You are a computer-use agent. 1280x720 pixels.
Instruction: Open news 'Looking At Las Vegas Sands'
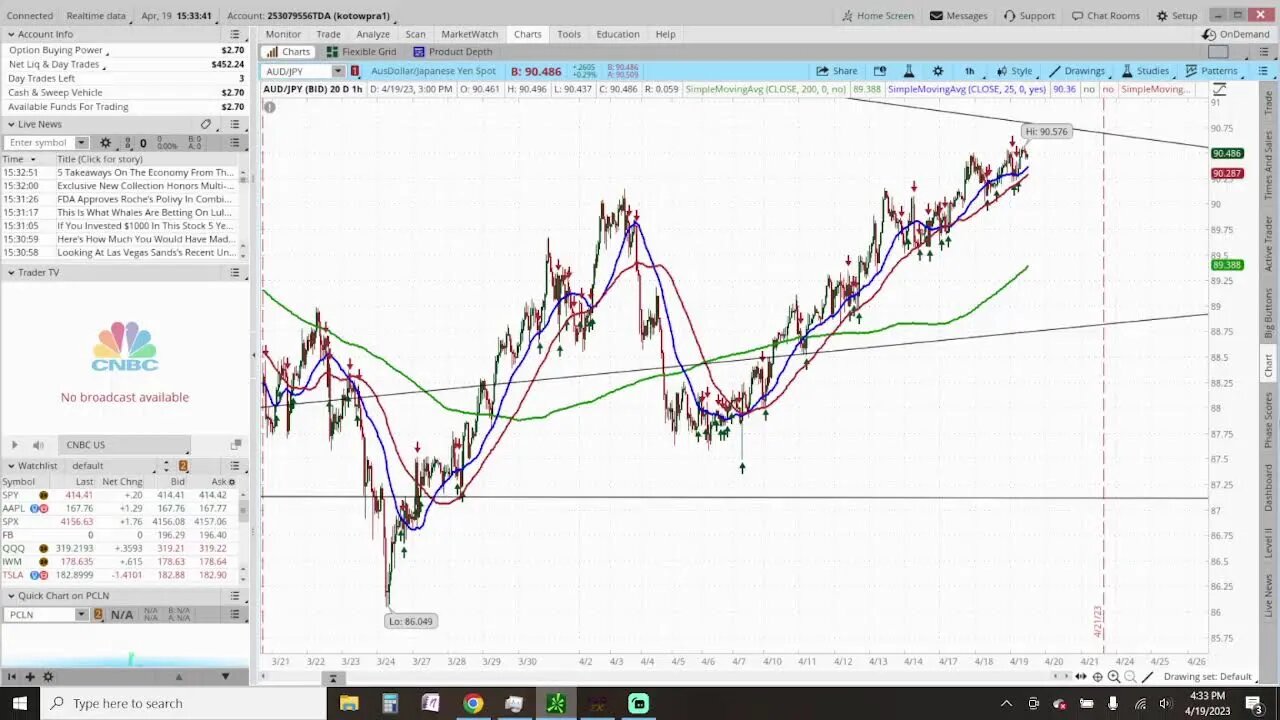click(145, 252)
